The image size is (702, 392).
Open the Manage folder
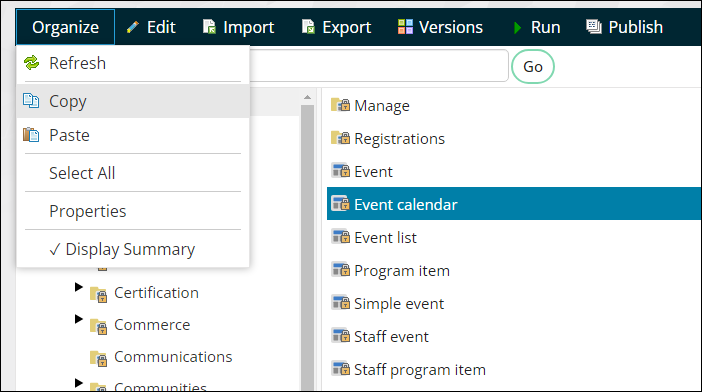click(381, 106)
